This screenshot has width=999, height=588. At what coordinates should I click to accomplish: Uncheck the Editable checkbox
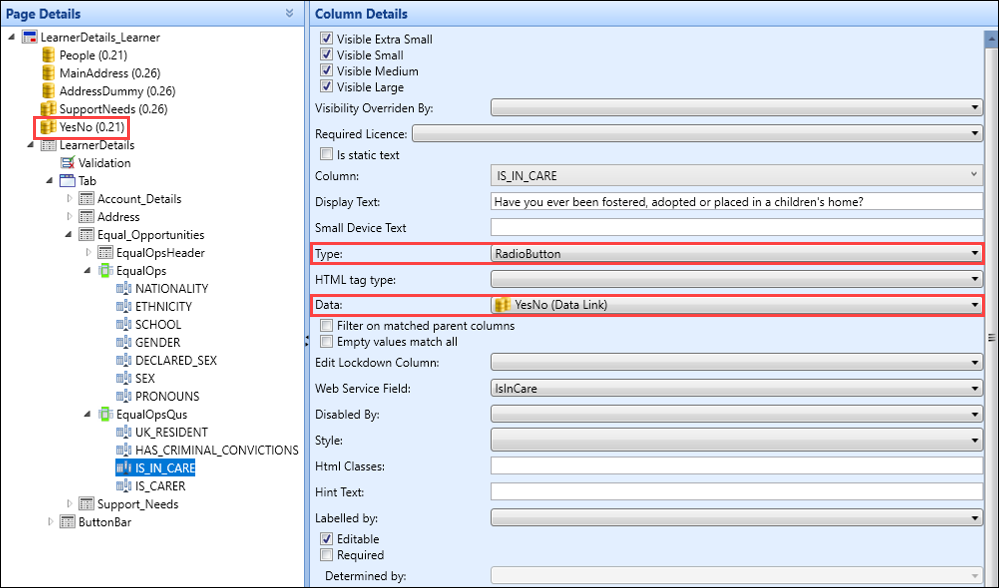click(x=326, y=539)
